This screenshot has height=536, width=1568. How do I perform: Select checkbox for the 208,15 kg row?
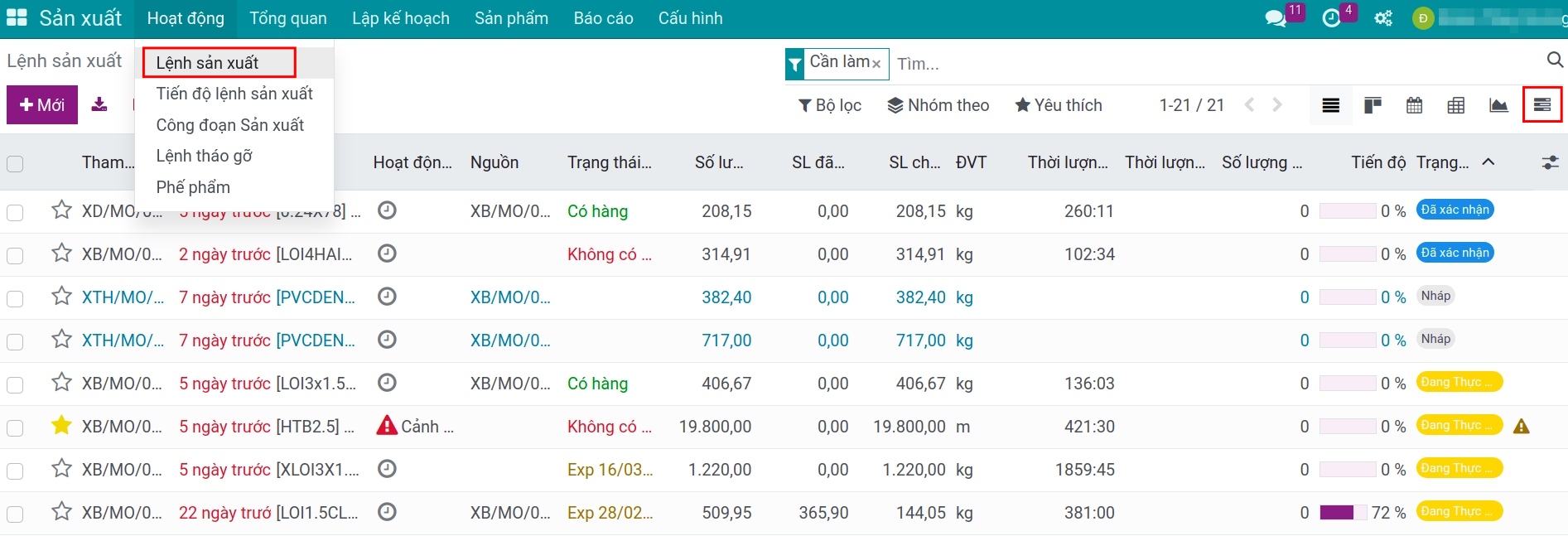(x=15, y=213)
